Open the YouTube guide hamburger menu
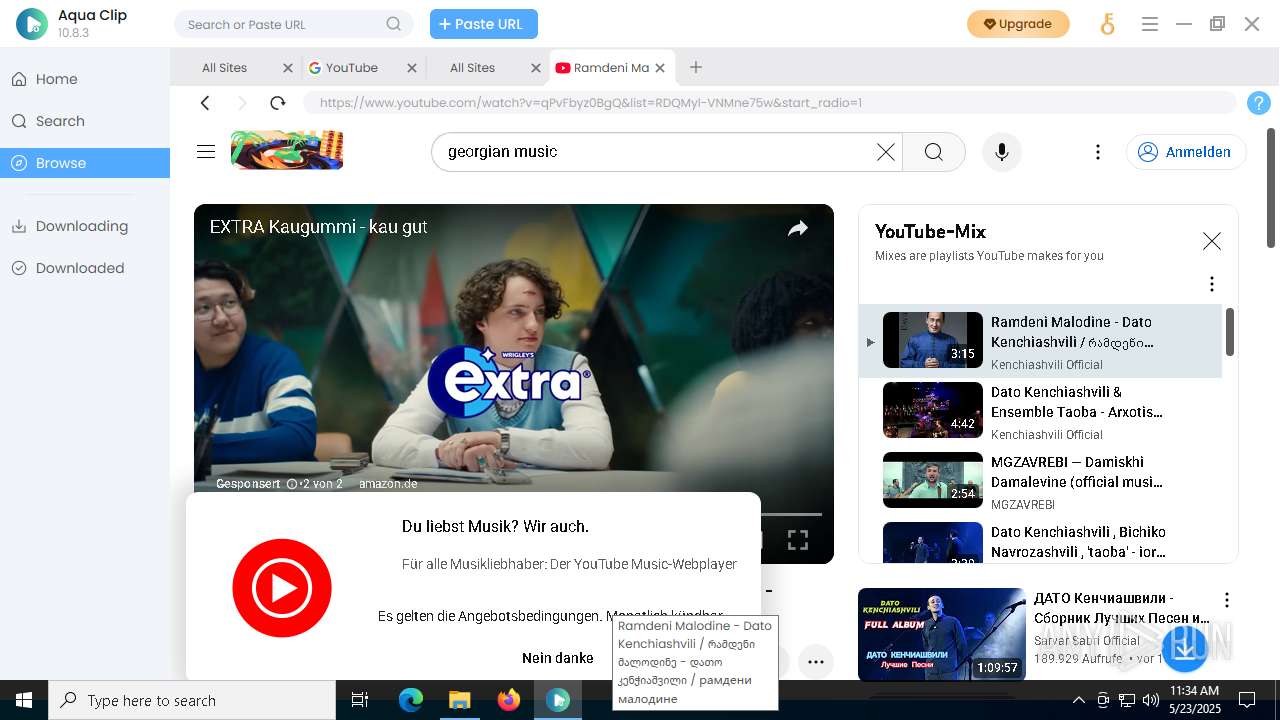This screenshot has width=1280, height=720. (206, 151)
